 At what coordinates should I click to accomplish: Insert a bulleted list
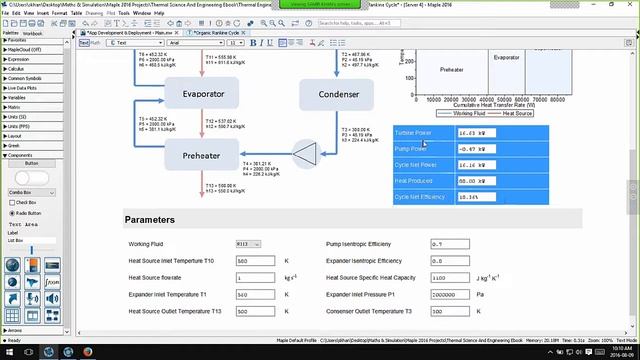[333, 43]
